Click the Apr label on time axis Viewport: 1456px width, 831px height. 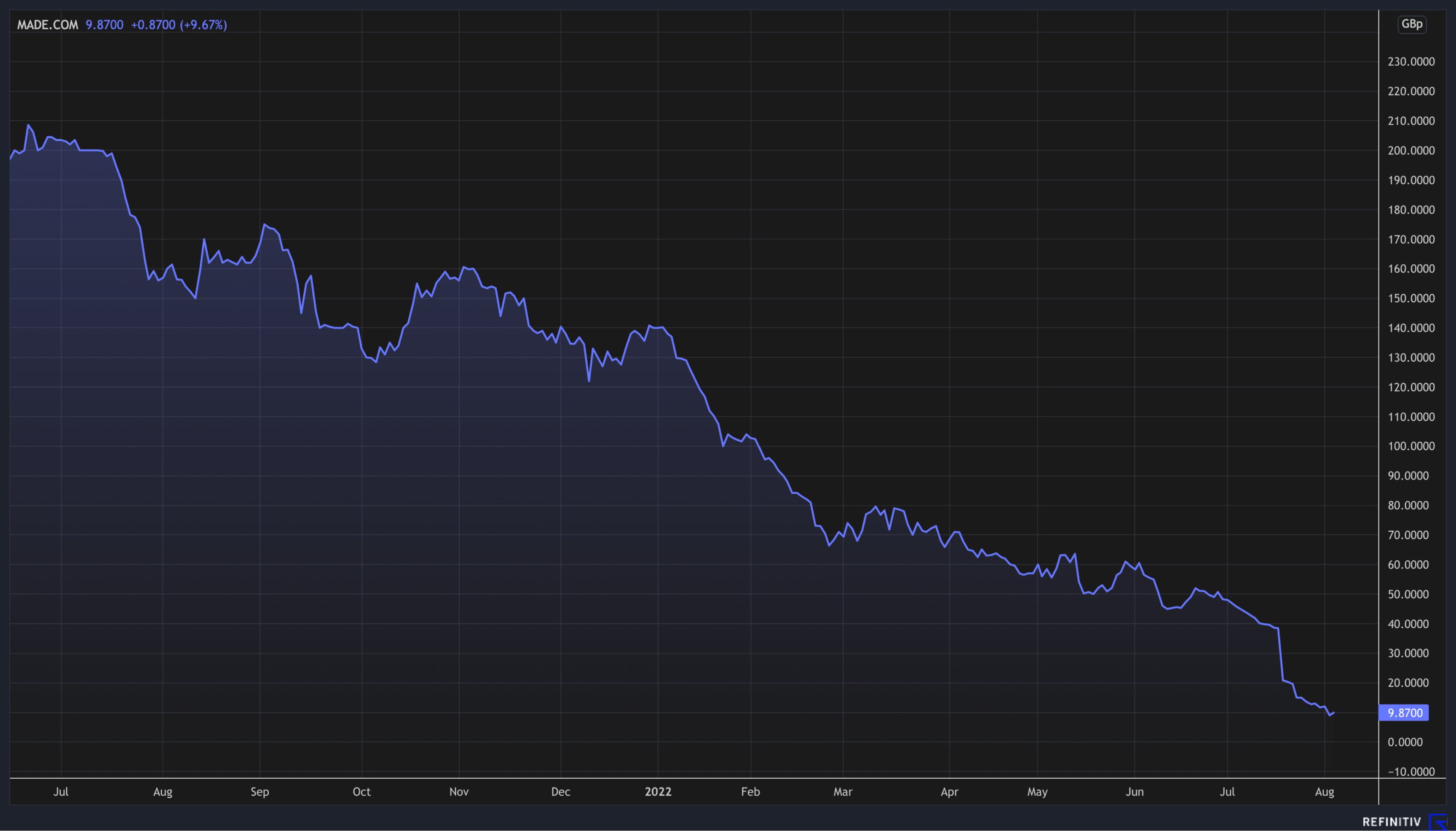click(949, 792)
